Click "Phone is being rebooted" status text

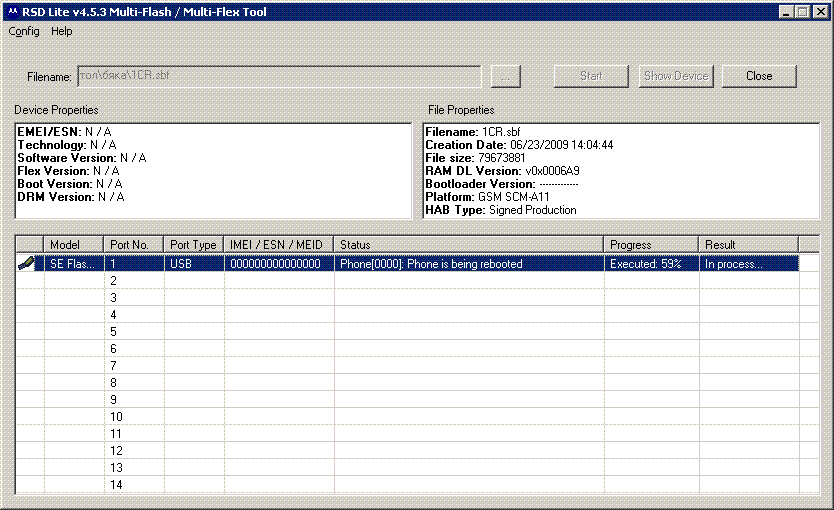point(464,264)
